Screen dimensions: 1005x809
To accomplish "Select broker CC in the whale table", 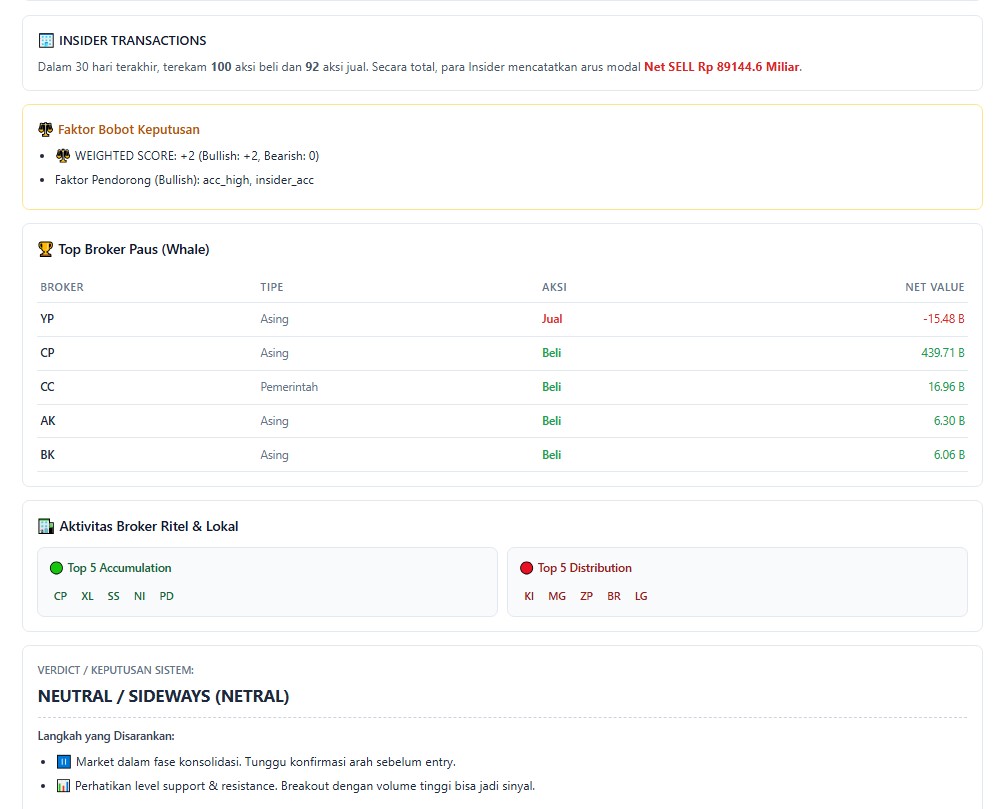I will (x=47, y=387).
